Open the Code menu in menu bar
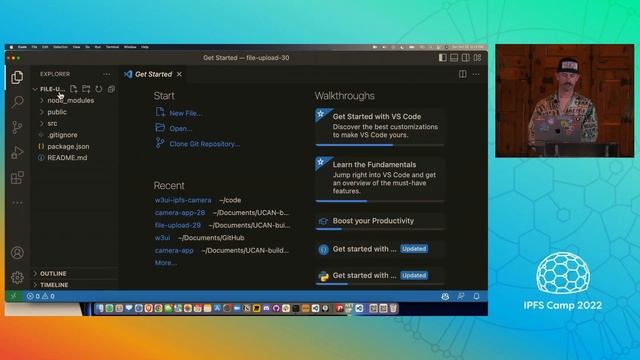The width and height of the screenshot is (640, 360). [x=22, y=47]
